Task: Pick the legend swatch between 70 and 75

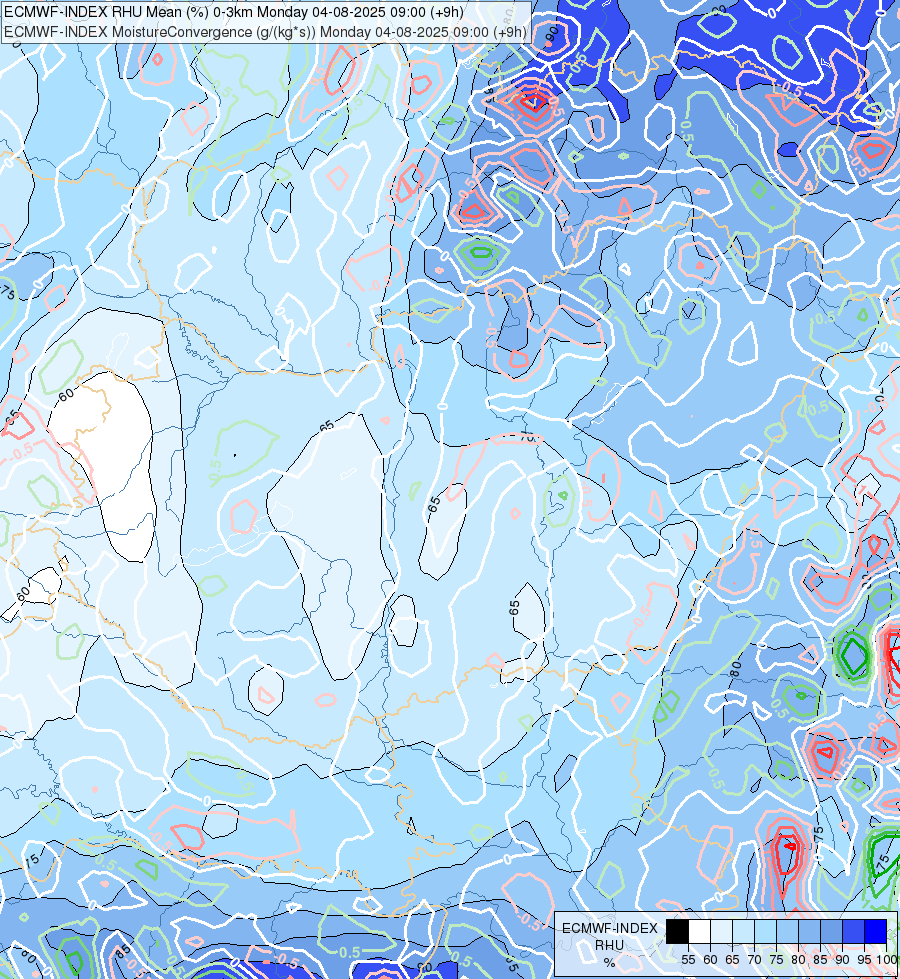Action: (x=765, y=931)
